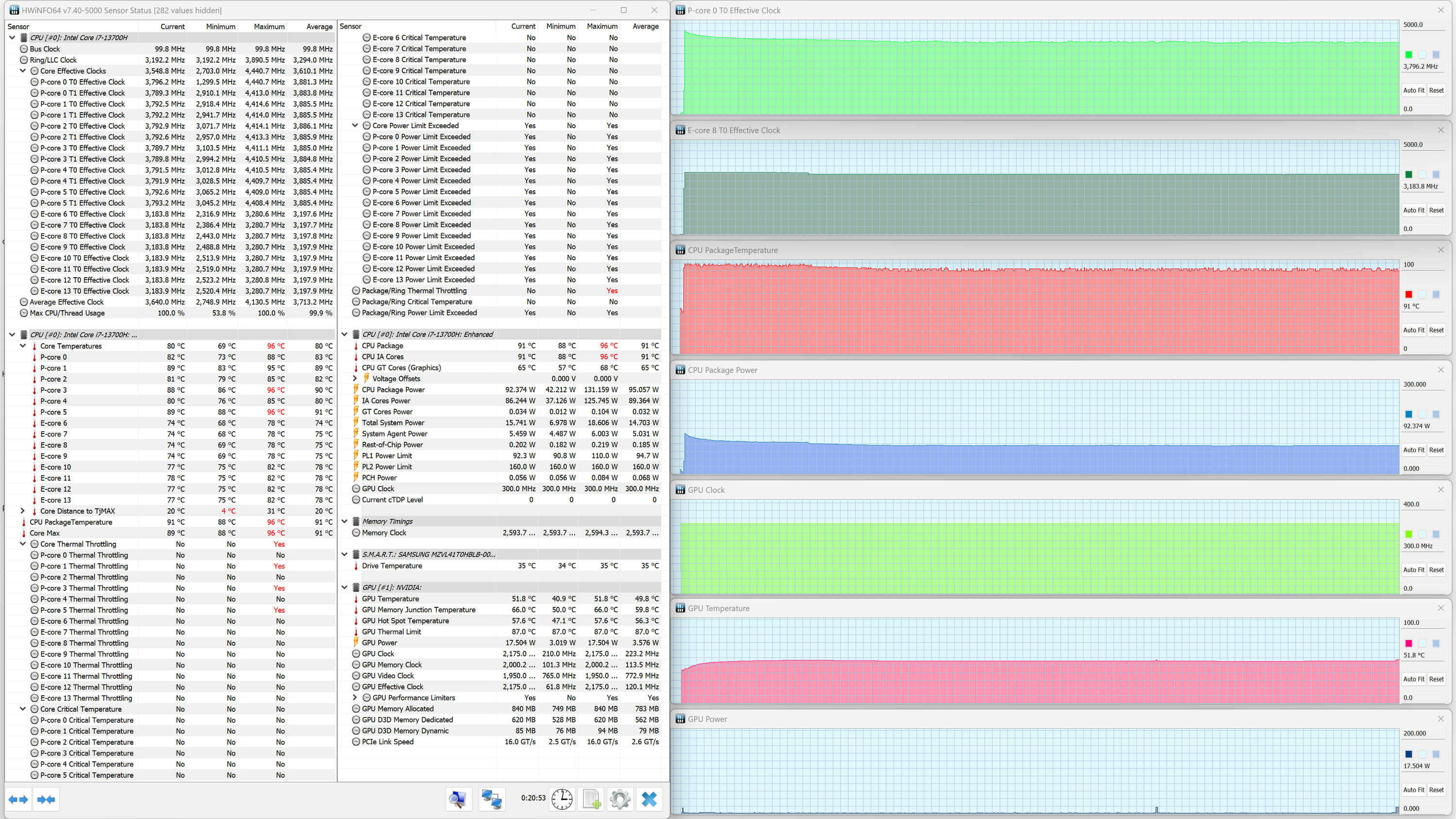Click the green swatch on P-core 0 graph
The width and height of the screenshot is (1456, 819).
1408,55
